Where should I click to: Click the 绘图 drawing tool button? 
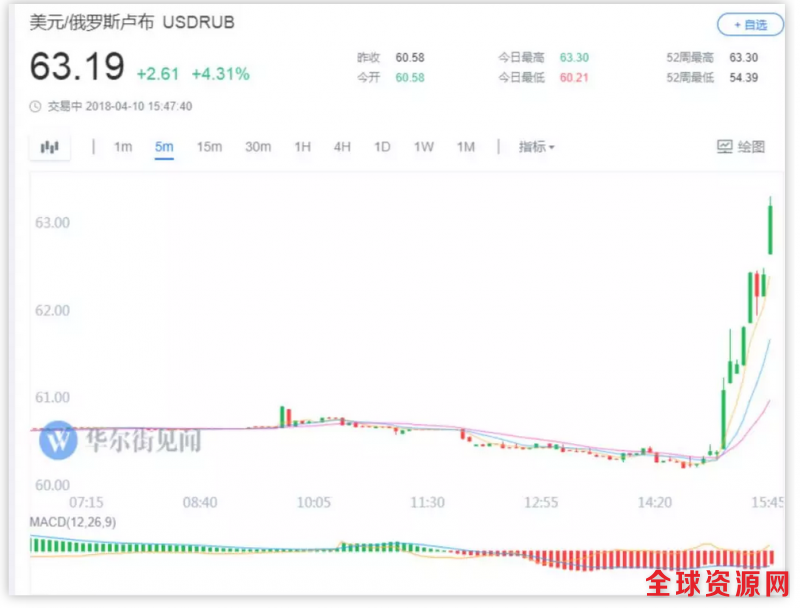(x=741, y=147)
